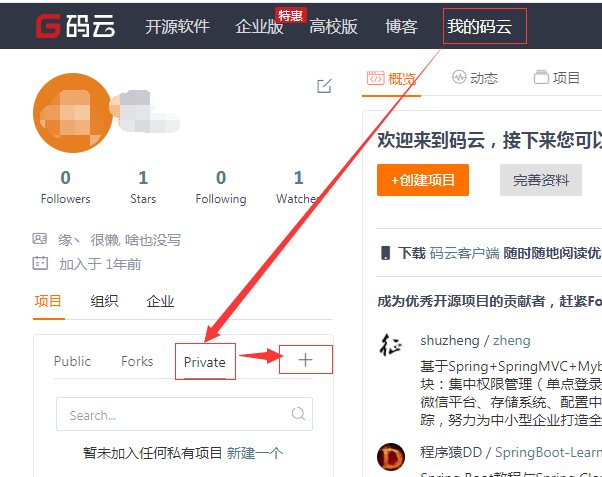Select the 组织 tab
Screen dimensions: 602x477
pyautogui.click(x=104, y=301)
